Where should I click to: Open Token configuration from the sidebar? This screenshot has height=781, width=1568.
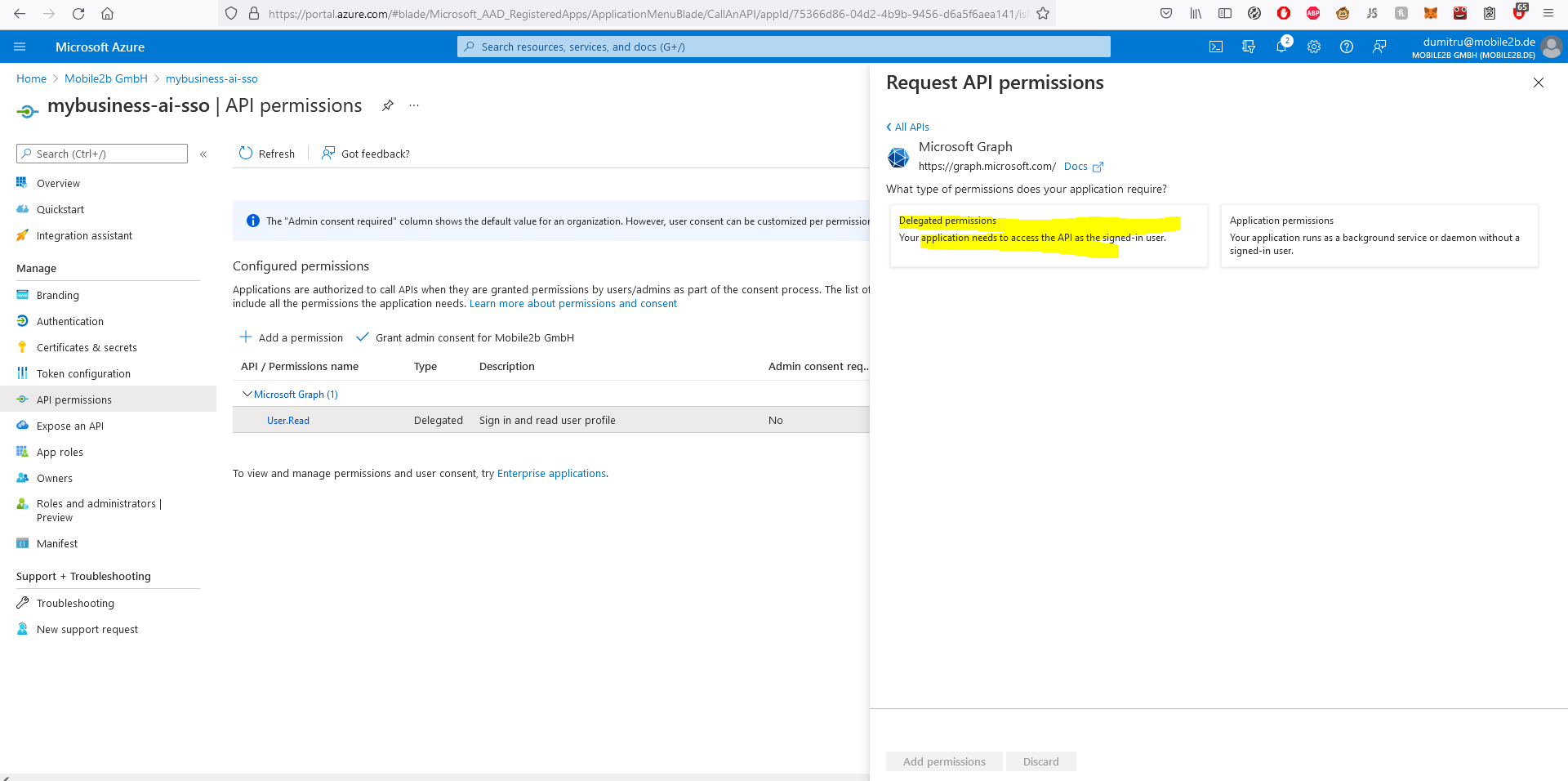[x=84, y=373]
